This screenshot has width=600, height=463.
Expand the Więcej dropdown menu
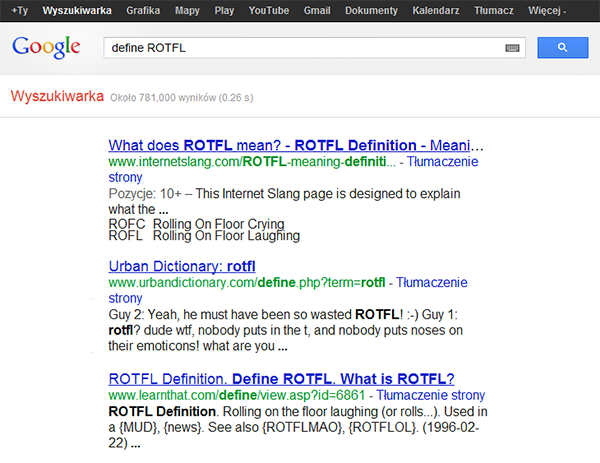tap(547, 10)
